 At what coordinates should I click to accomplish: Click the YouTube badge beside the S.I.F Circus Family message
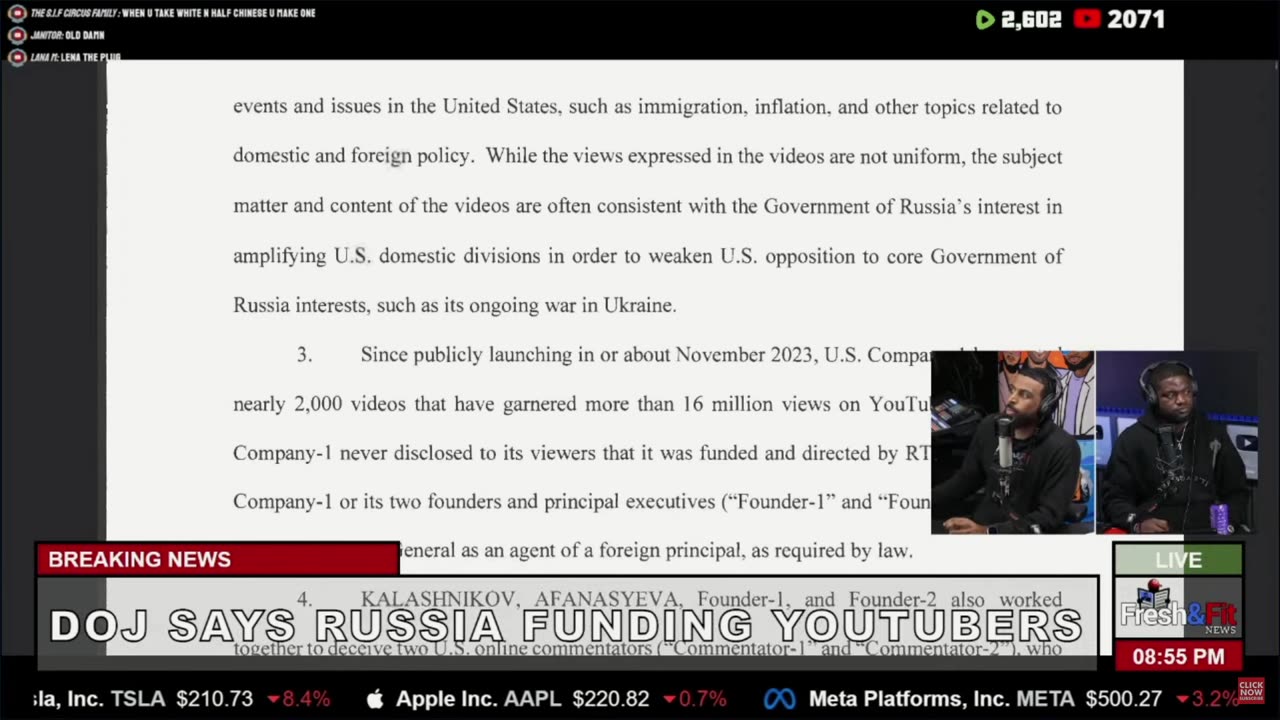pyautogui.click(x=16, y=13)
